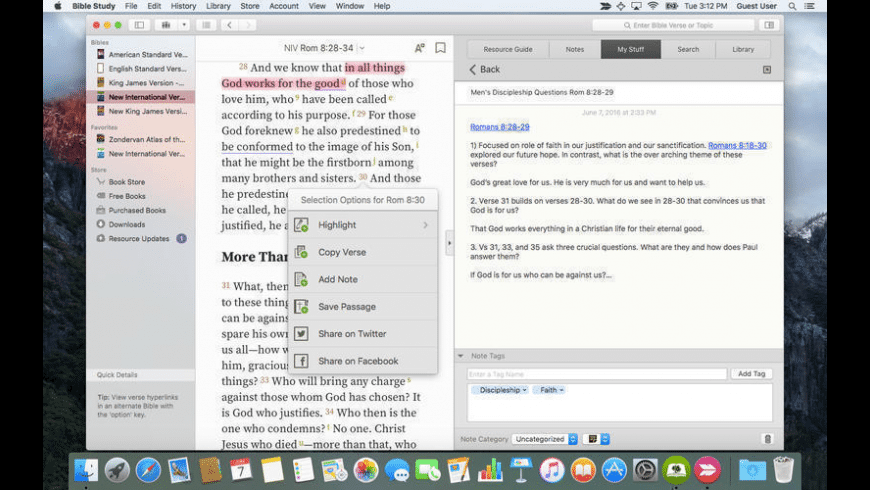The width and height of the screenshot is (870, 490).
Task: Open the History menu
Action: [183, 6]
